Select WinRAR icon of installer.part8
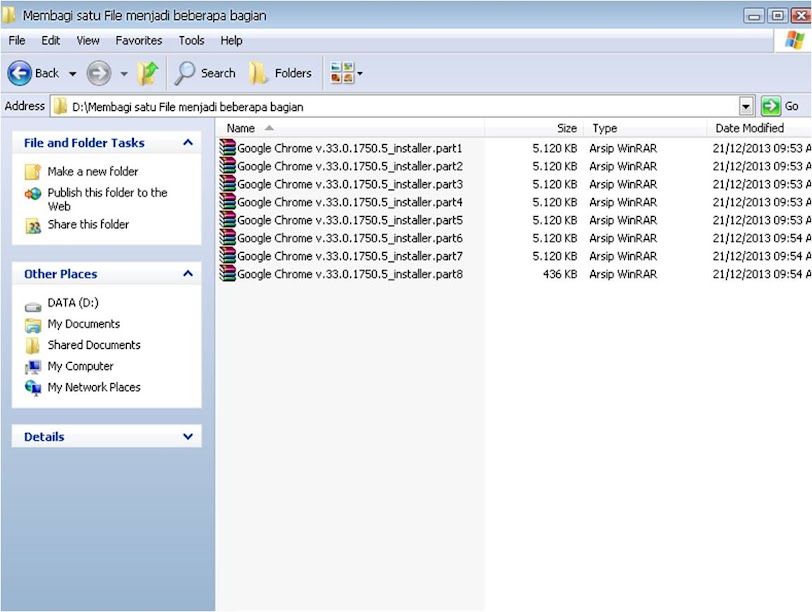The height and width of the screenshot is (612, 812). 227,274
